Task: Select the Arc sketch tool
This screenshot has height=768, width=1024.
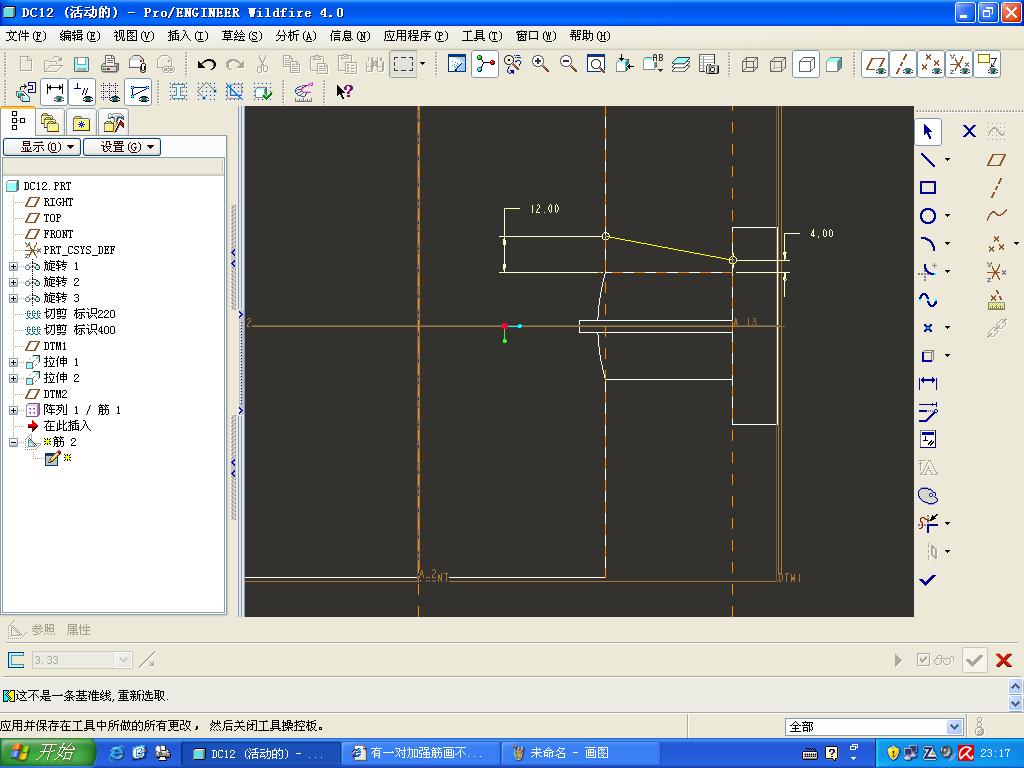Action: [x=927, y=244]
